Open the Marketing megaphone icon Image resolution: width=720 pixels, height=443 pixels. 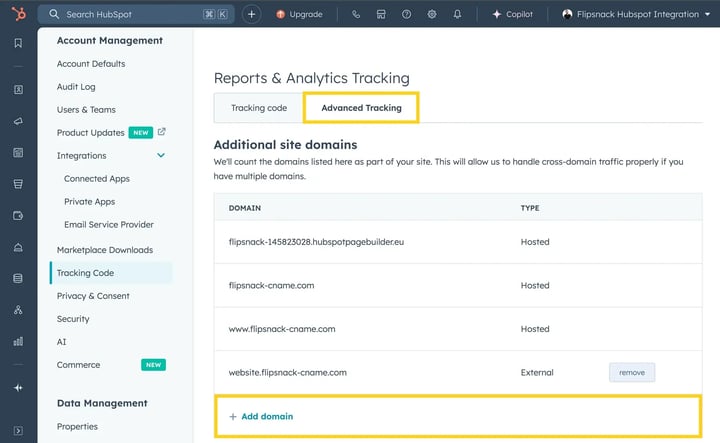point(18,121)
